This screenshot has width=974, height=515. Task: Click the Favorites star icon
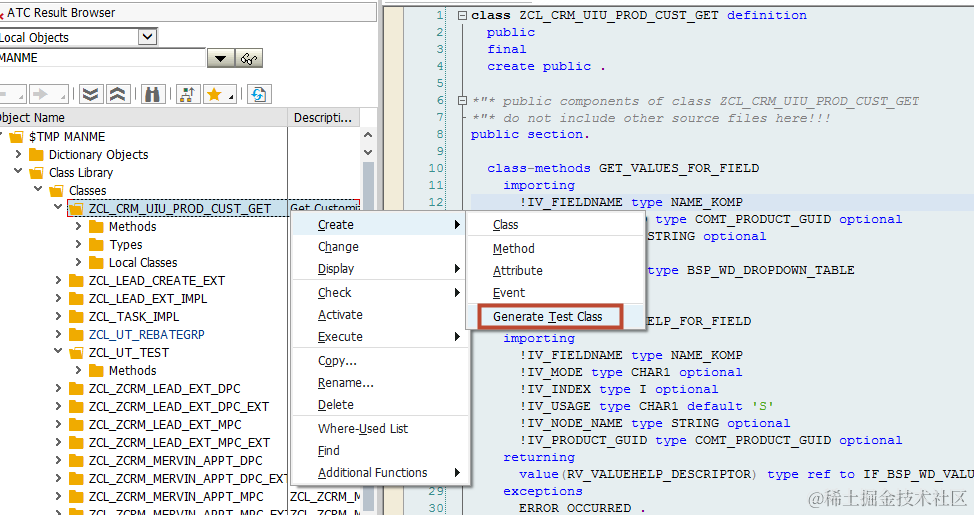(218, 94)
